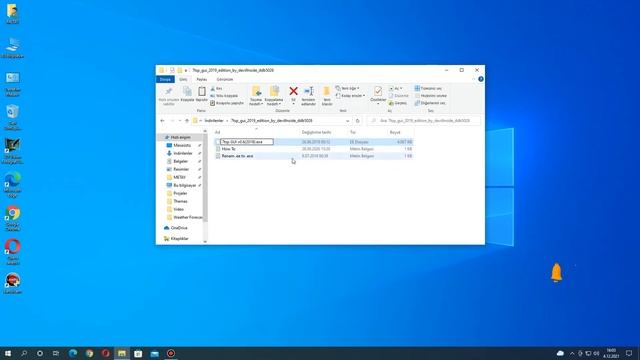Sort by the Boyut column header
This screenshot has height=360, width=640.
click(395, 132)
